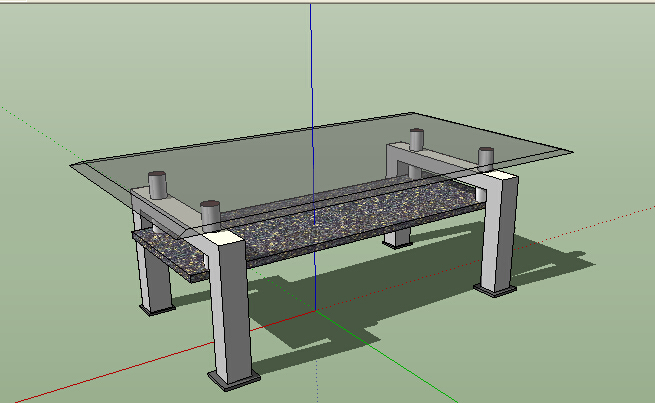Select the foot pad of the right leg

coord(495,291)
